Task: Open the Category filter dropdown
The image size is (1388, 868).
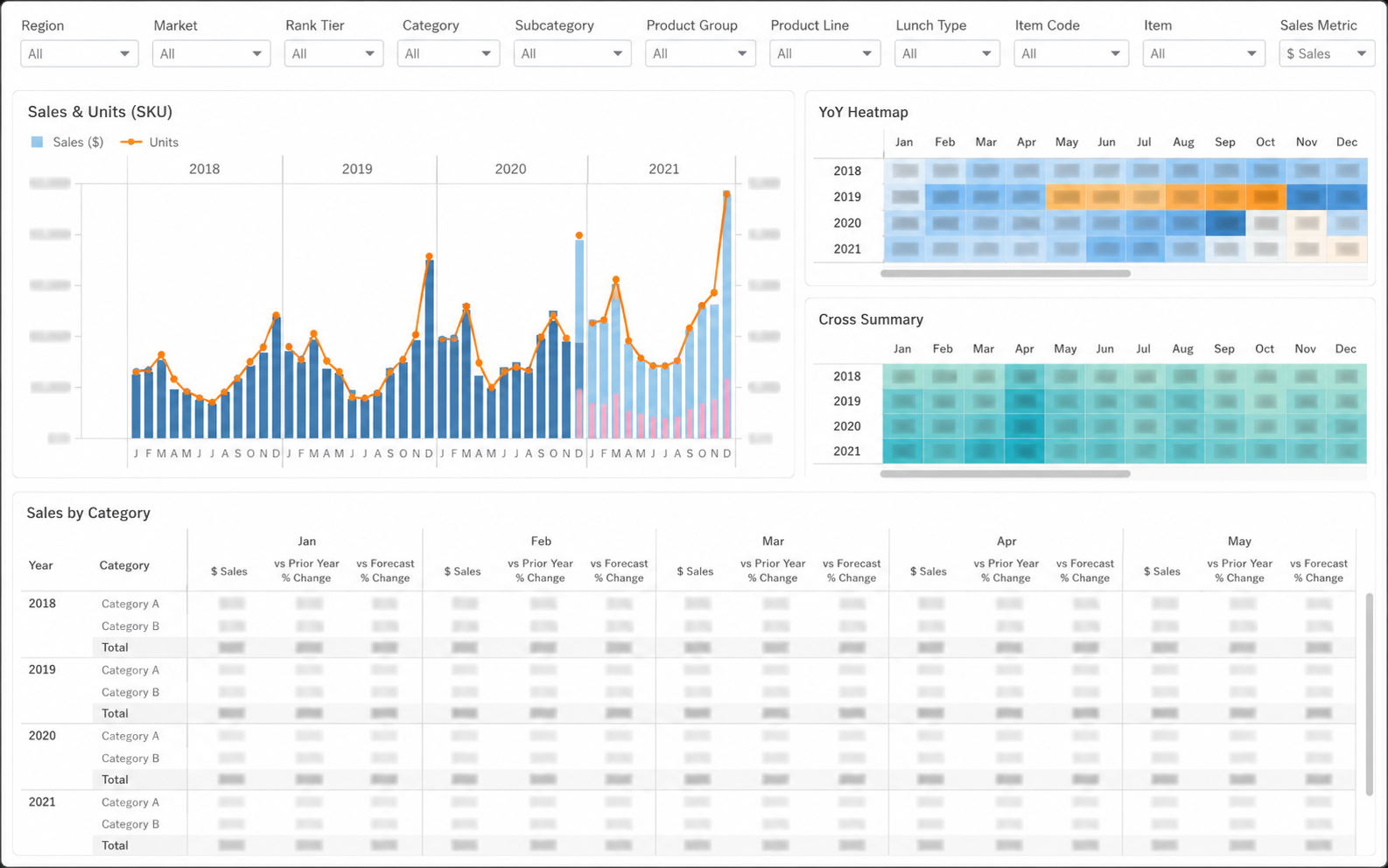Action: pyautogui.click(x=448, y=53)
